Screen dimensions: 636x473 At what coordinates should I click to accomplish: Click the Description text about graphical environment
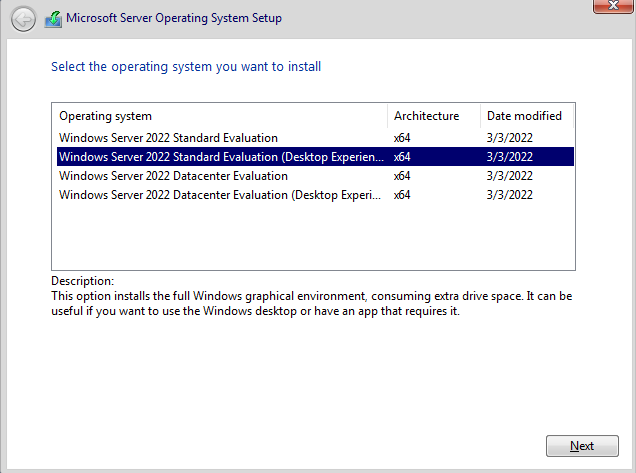point(312,303)
